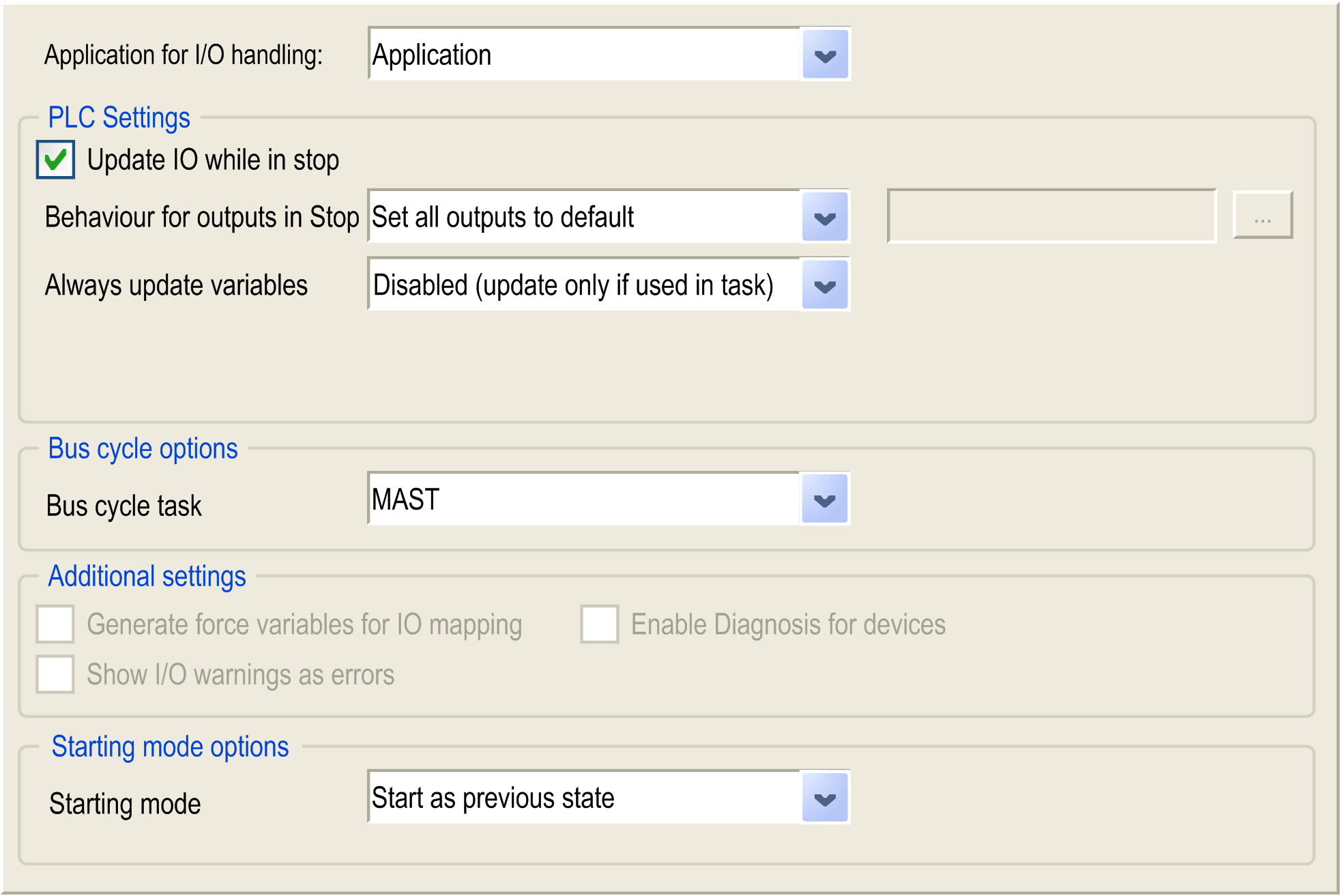The image size is (1340, 896).
Task: Click the empty text field beside ellipsis button
Action: 1051,216
